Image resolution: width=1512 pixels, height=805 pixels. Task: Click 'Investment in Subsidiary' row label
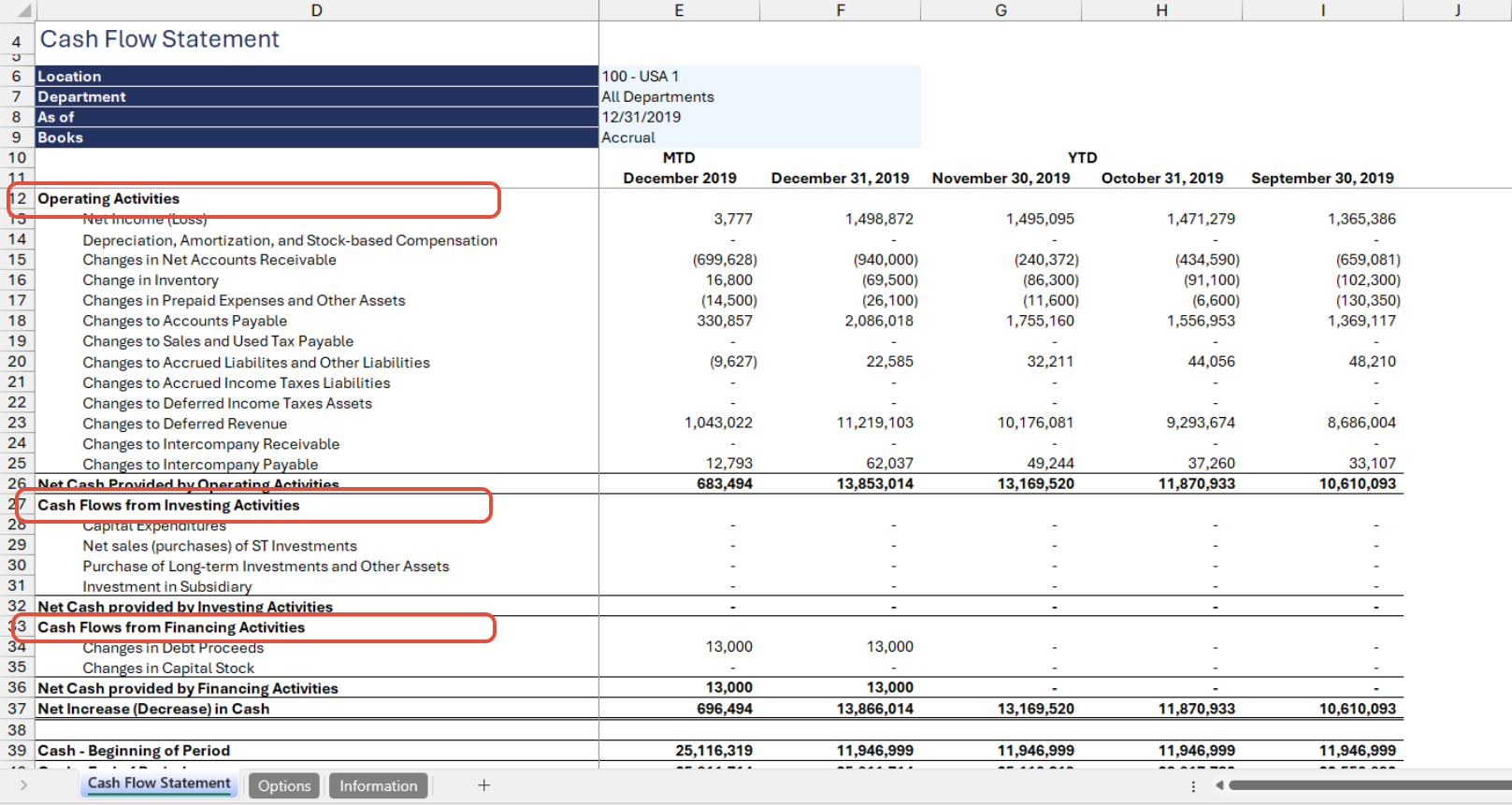(x=167, y=587)
